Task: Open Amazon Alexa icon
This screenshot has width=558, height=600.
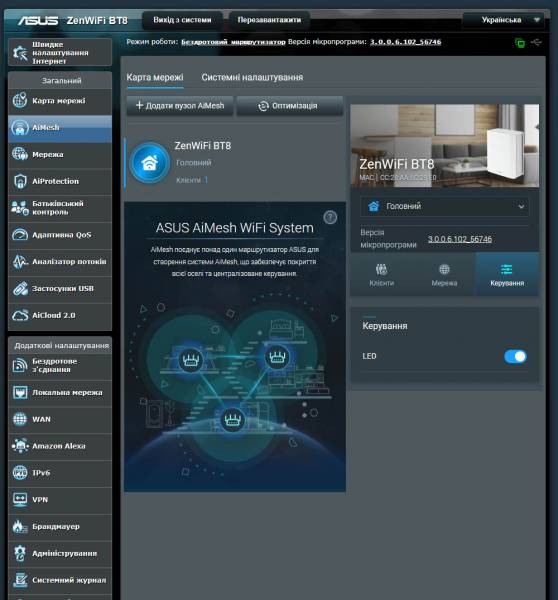Action: coord(20,446)
